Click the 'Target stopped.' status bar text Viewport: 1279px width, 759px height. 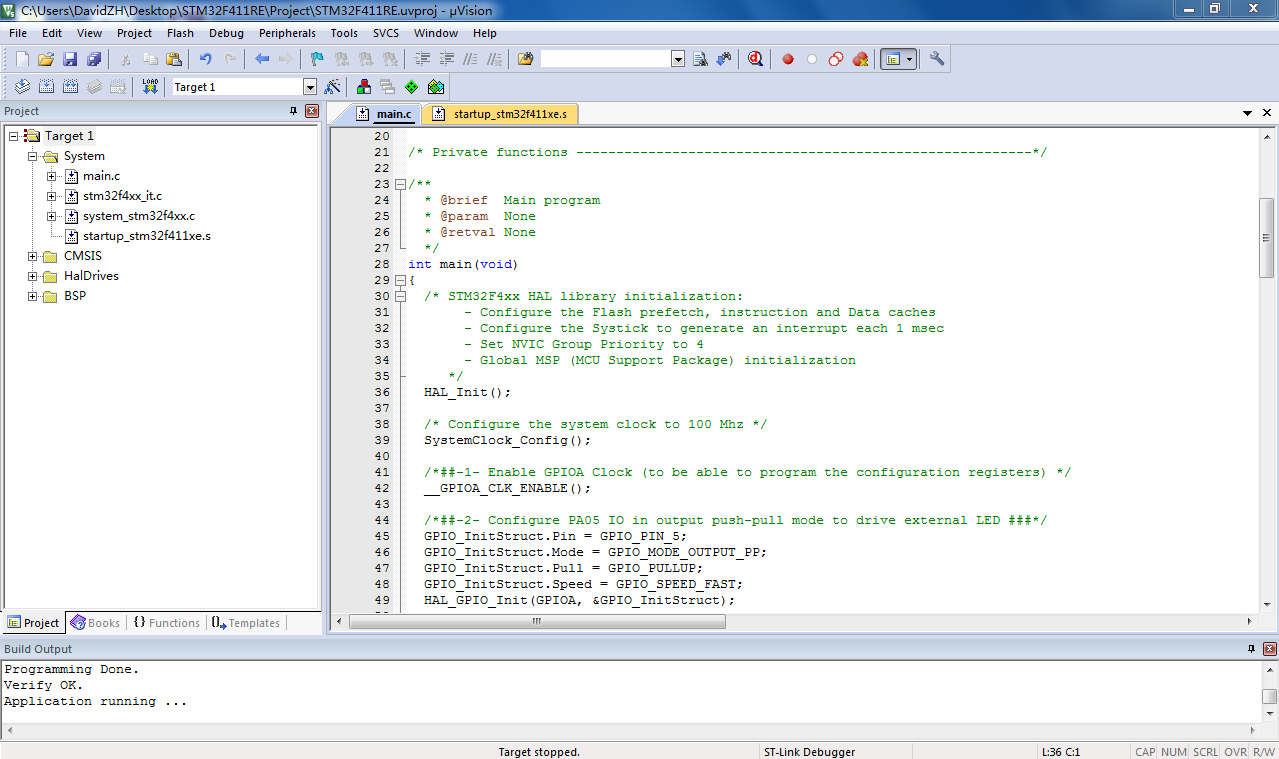[539, 752]
